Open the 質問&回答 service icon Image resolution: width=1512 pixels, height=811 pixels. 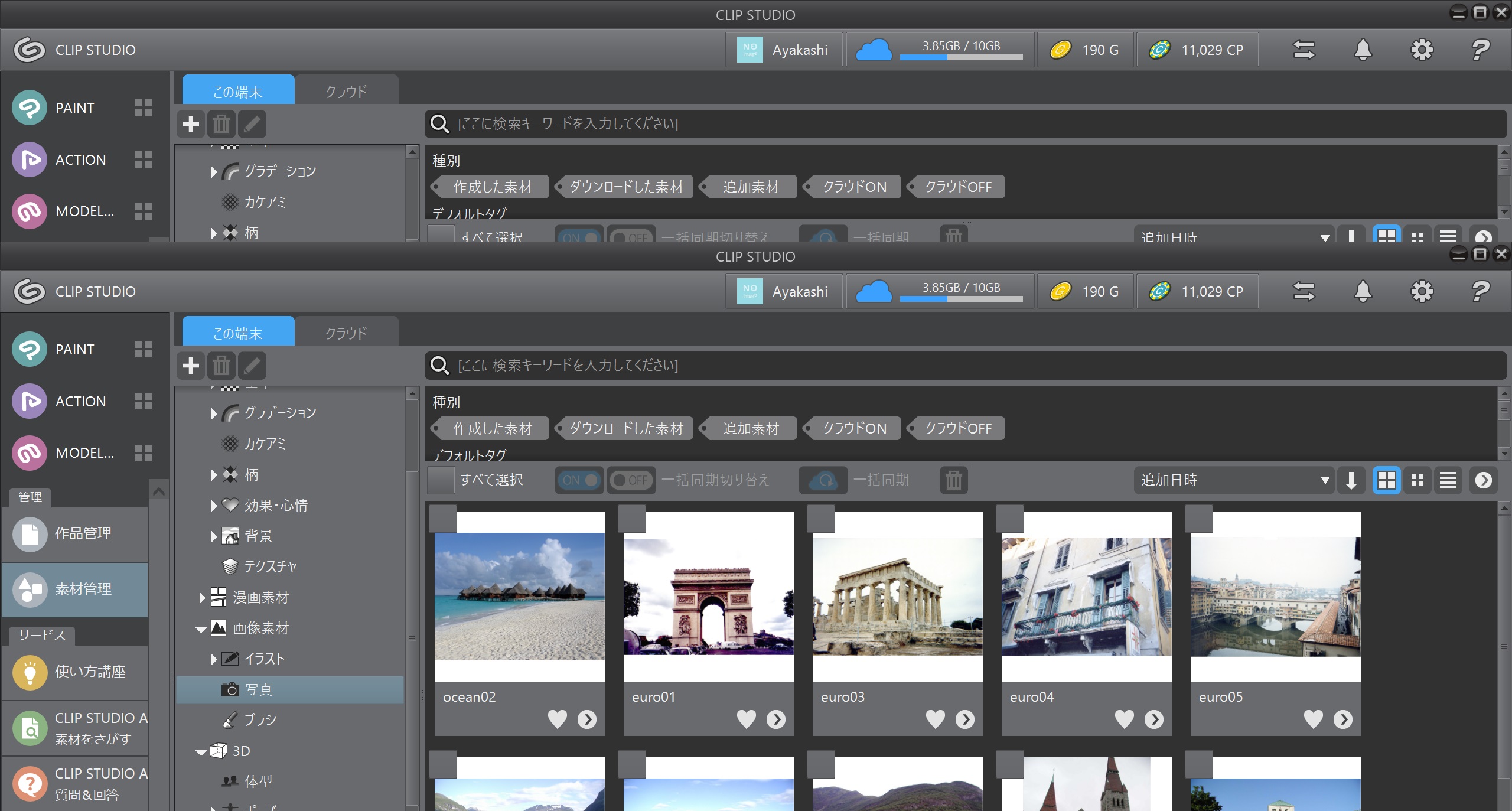tap(31, 783)
